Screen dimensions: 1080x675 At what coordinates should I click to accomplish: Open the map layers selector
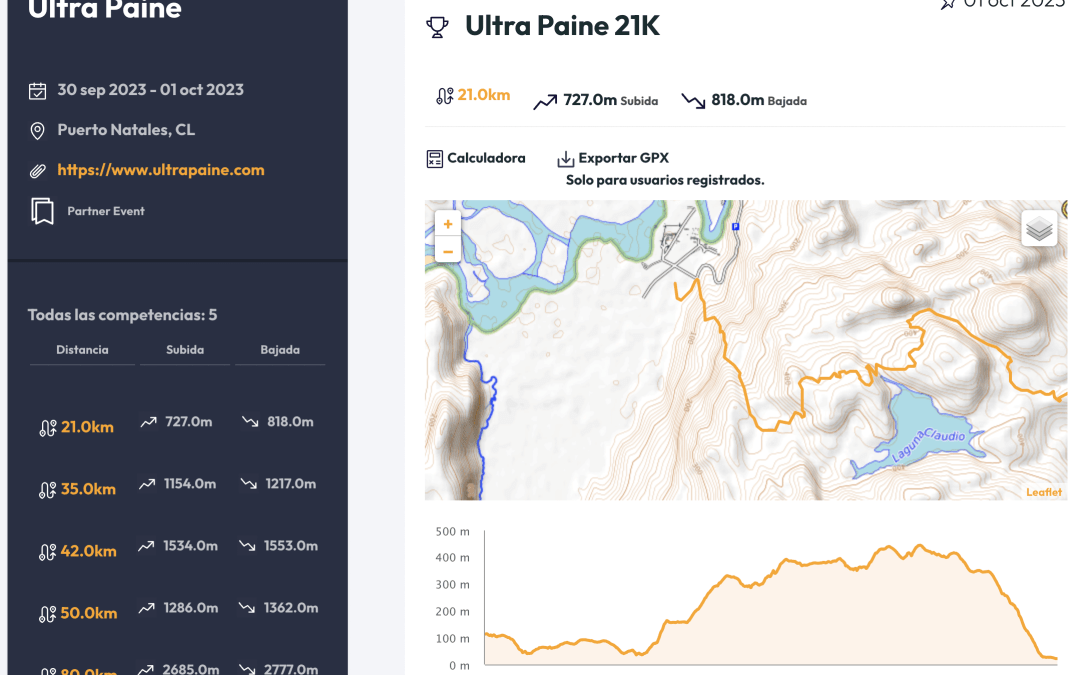pos(1039,229)
